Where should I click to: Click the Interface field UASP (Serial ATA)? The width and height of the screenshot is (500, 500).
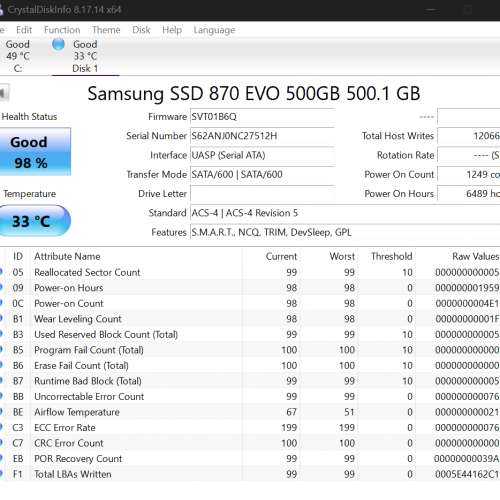[262, 155]
